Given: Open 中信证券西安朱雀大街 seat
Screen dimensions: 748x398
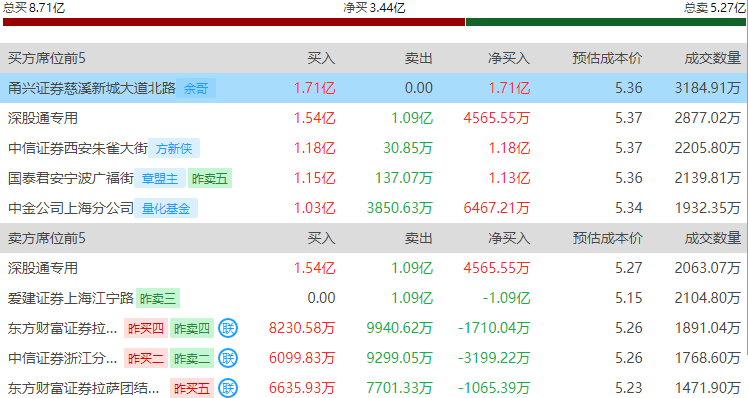Looking at the screenshot, I should 78,148.
